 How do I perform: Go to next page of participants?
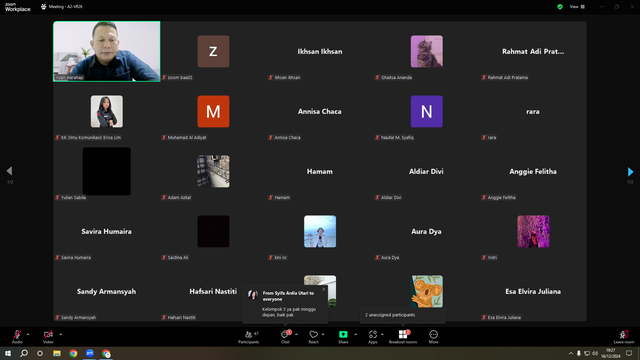pos(630,171)
